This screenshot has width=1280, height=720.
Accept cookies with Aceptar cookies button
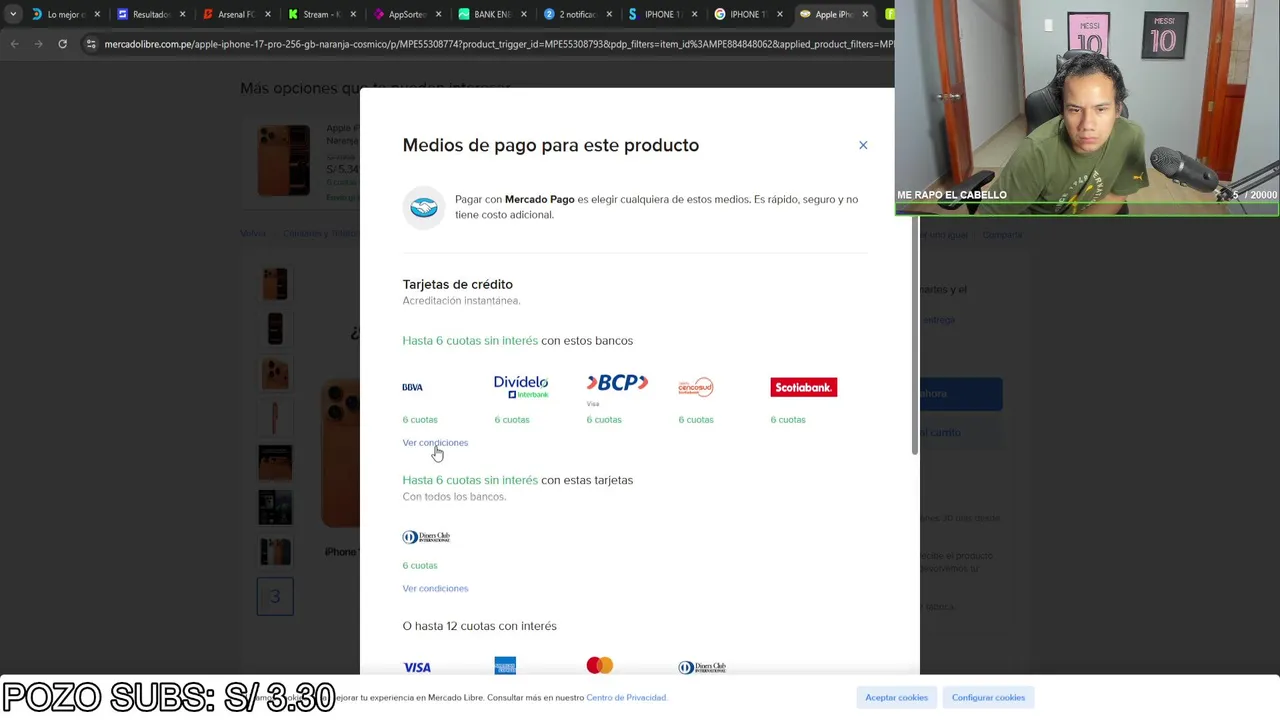[897, 697]
